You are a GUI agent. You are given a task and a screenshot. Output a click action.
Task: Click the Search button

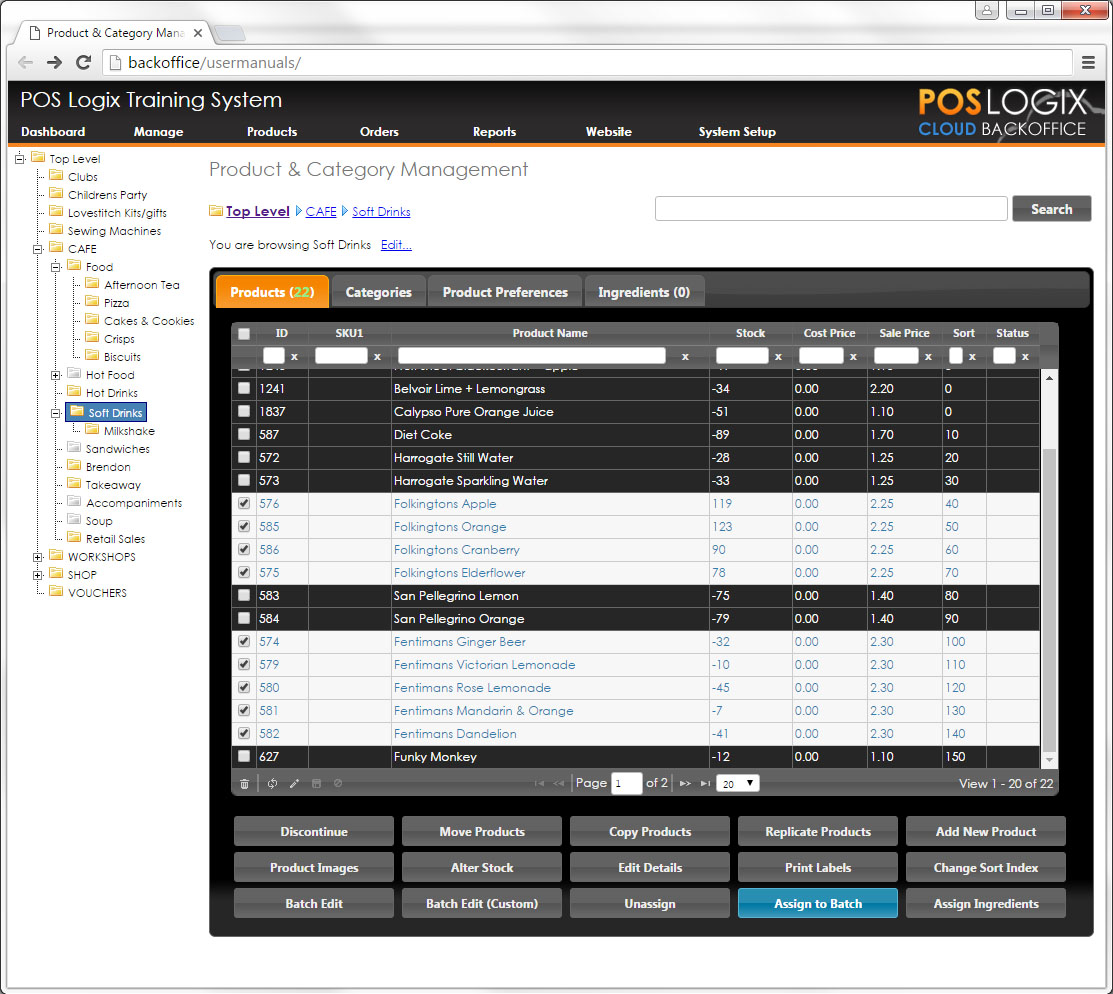pyautogui.click(x=1051, y=209)
